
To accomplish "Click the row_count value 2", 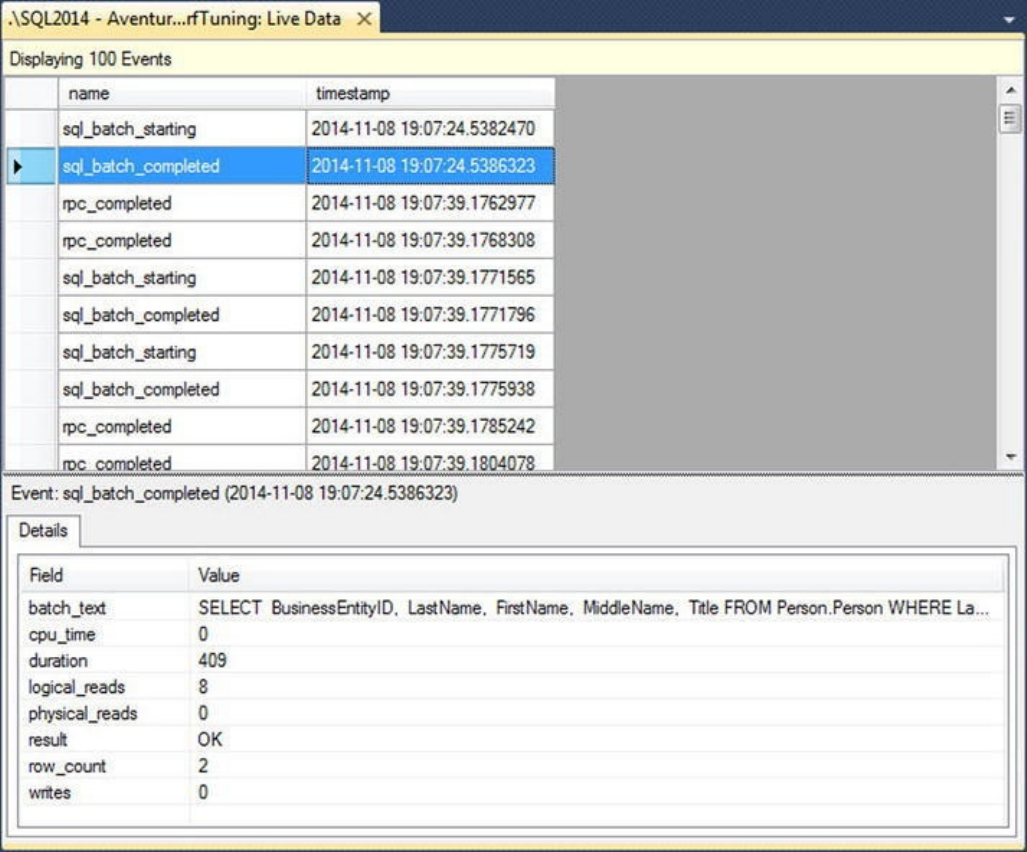I will tap(203, 766).
